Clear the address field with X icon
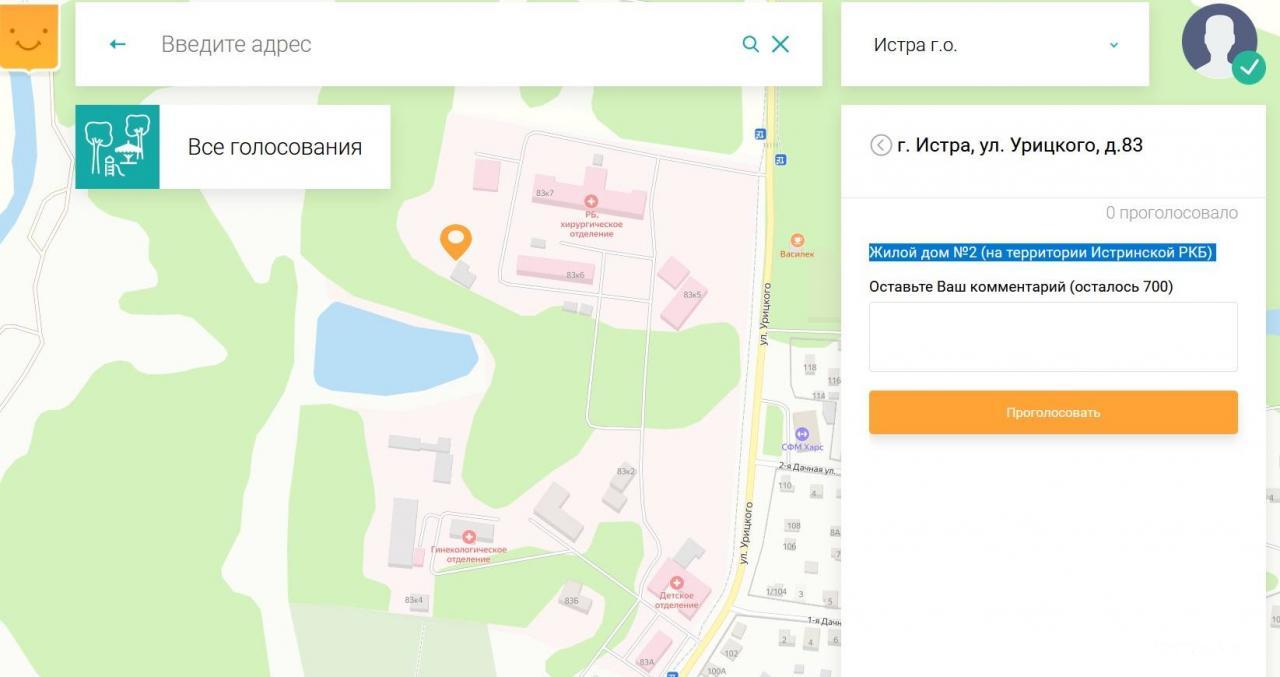 (780, 44)
